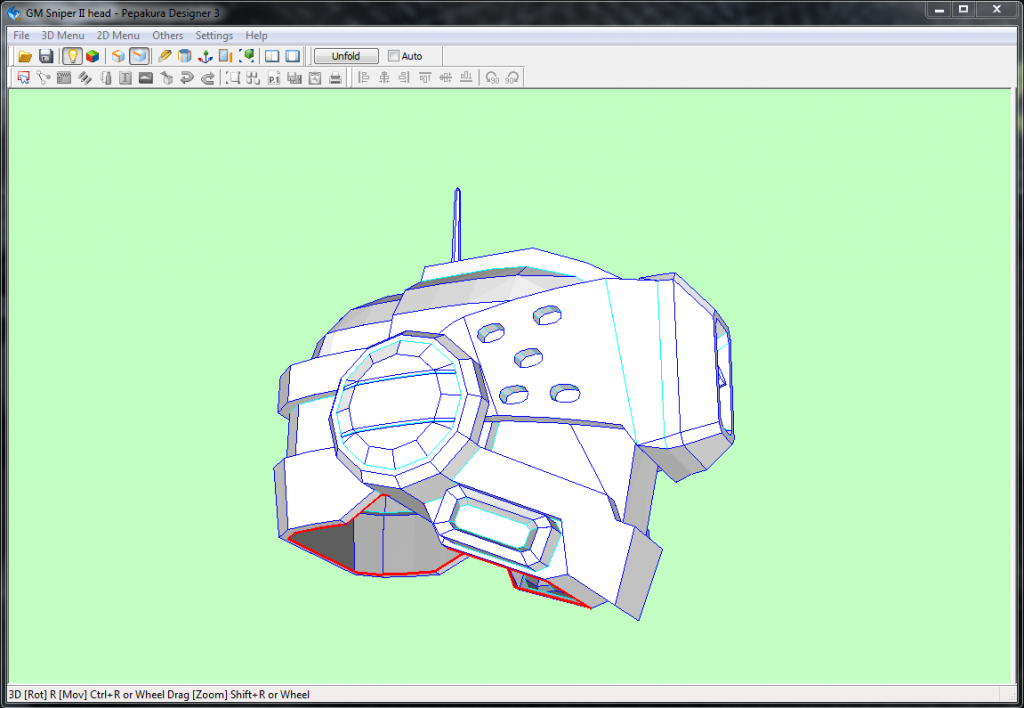Click the selection frame icon
The height and width of the screenshot is (708, 1024).
click(233, 78)
